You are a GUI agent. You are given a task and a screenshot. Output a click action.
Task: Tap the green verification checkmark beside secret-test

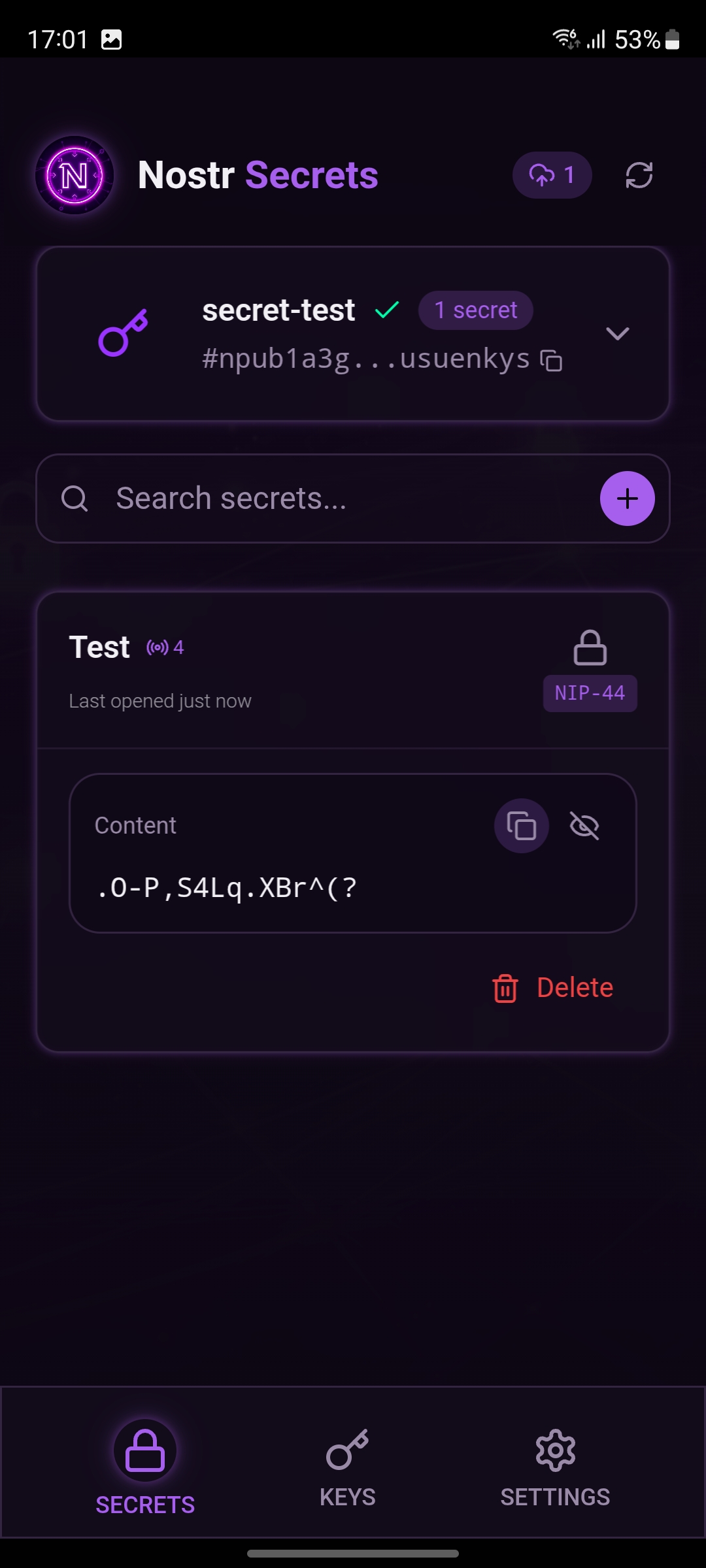(x=386, y=310)
